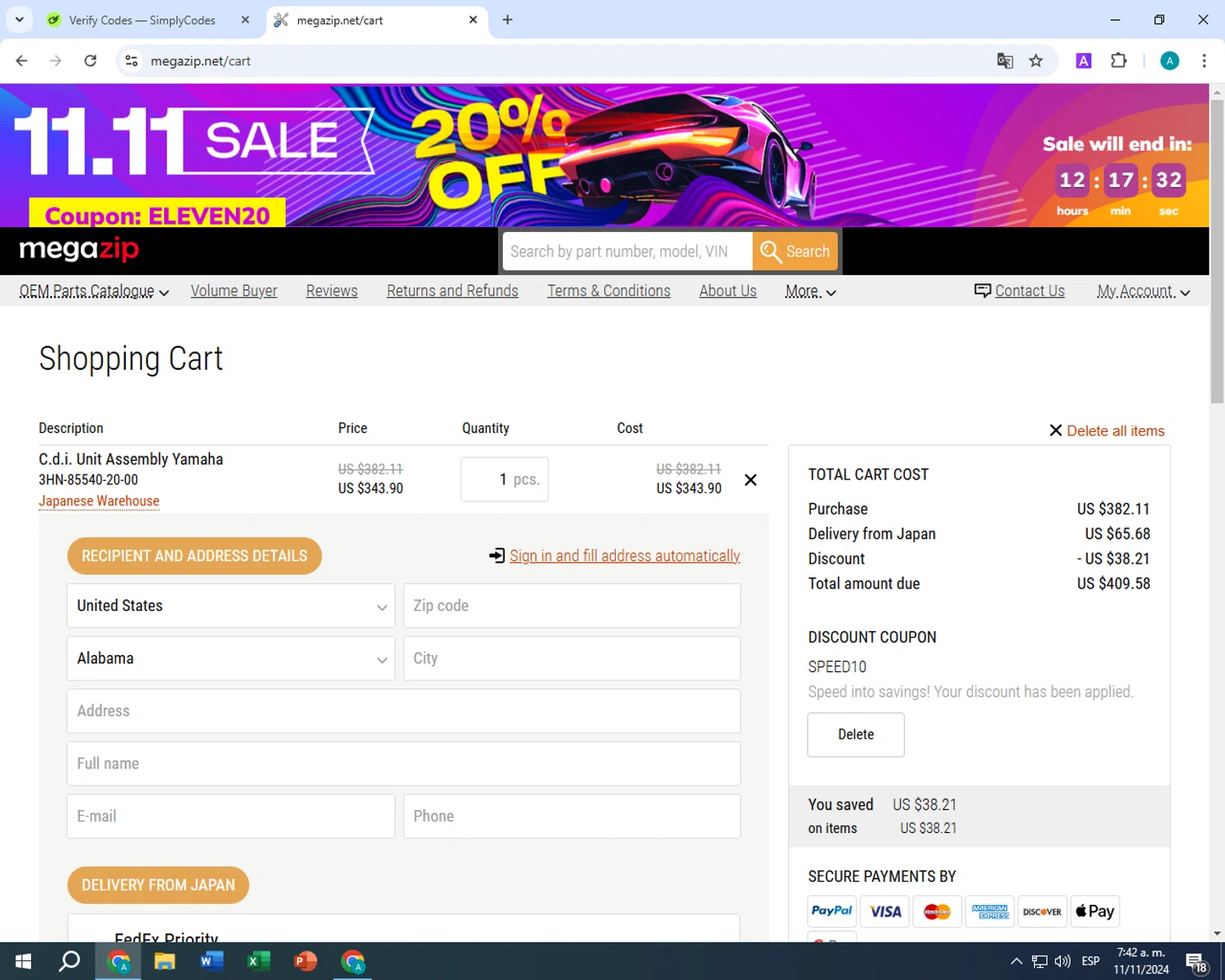Click the American Express payment icon
This screenshot has height=980, width=1225.
(x=990, y=911)
